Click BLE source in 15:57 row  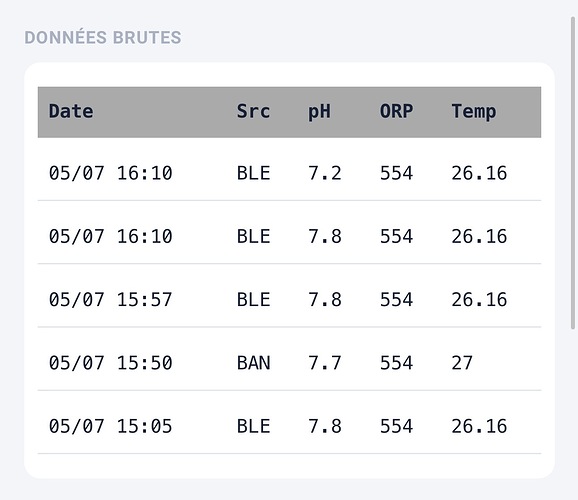pos(253,300)
